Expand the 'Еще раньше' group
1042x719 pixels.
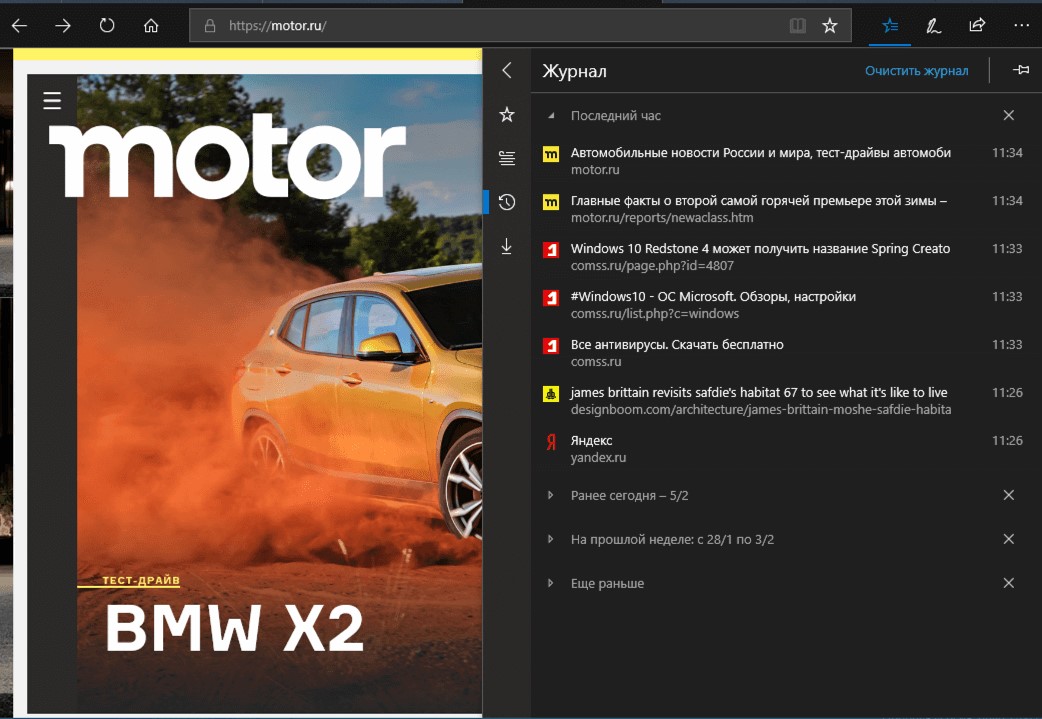(x=550, y=583)
